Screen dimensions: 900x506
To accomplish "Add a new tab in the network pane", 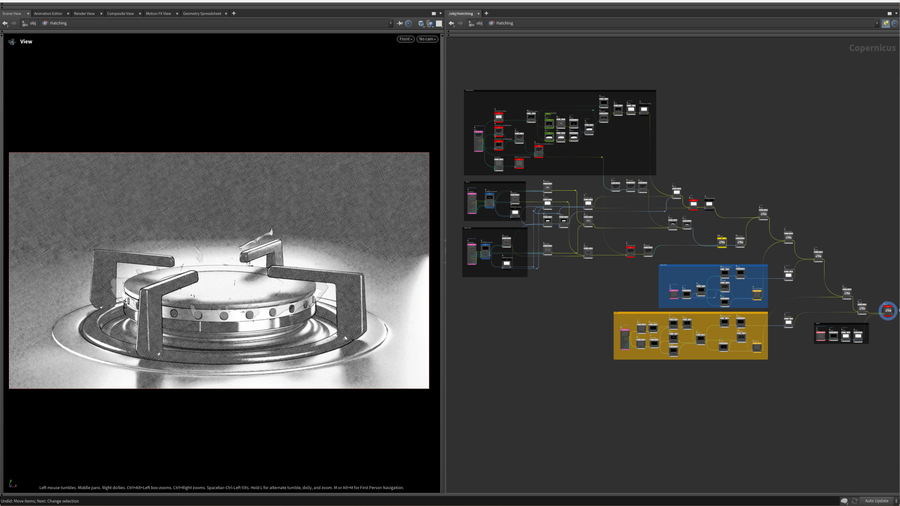I will click(x=486, y=13).
